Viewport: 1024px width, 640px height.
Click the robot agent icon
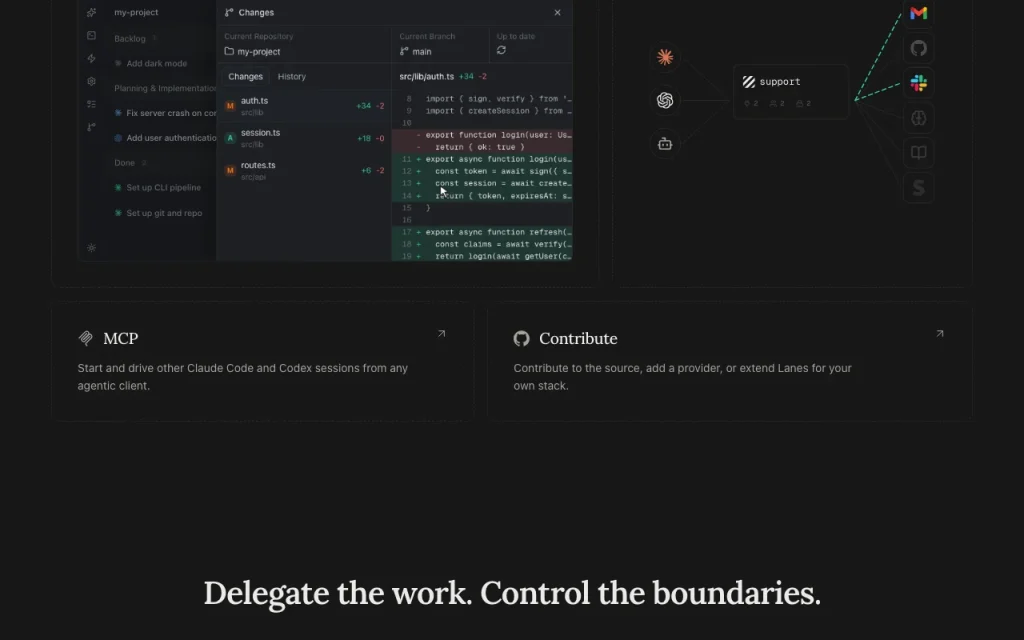pos(665,144)
